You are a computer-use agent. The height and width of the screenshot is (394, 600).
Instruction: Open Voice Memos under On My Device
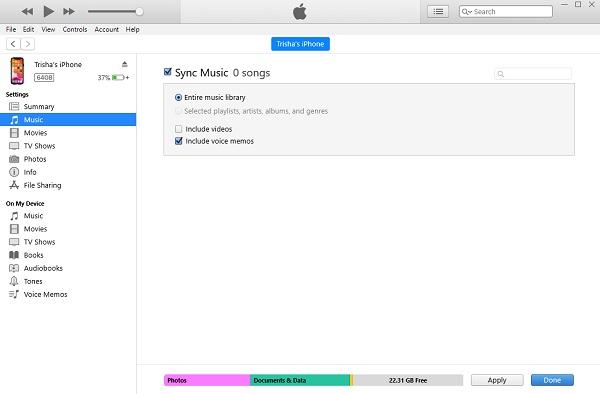click(68, 294)
